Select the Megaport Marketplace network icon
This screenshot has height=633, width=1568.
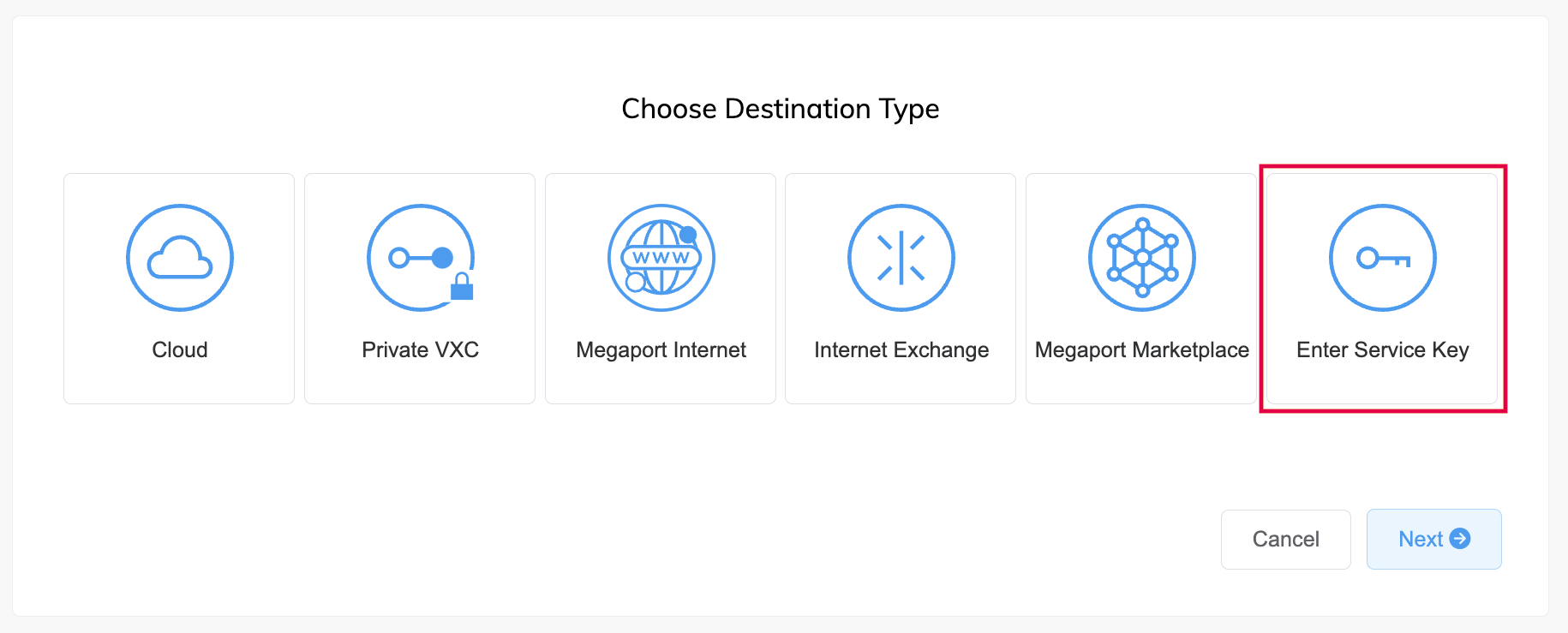pyautogui.click(x=1141, y=258)
